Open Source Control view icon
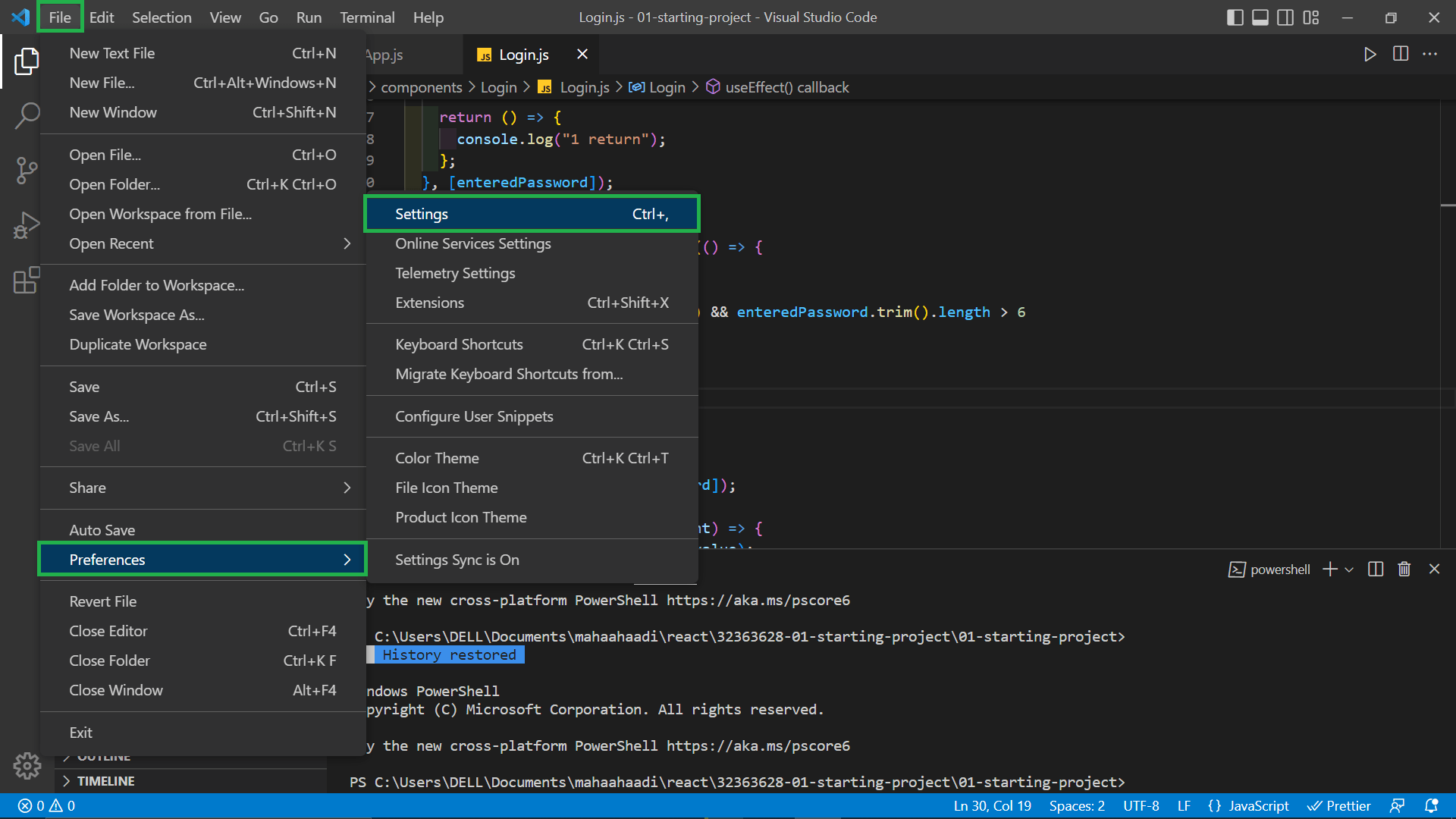The width and height of the screenshot is (1456, 819). pos(27,171)
